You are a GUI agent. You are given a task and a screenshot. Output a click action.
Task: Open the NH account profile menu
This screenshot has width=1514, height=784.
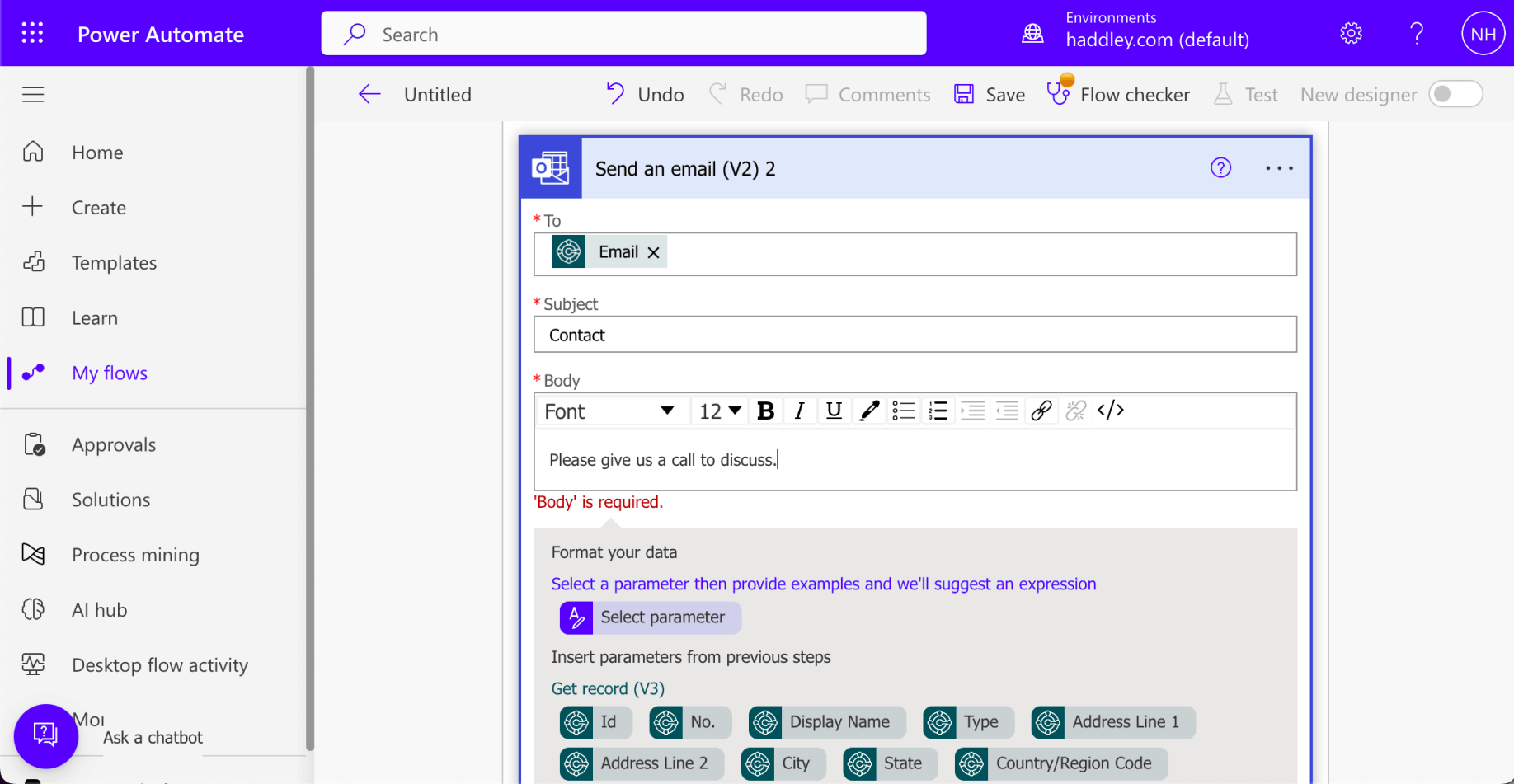coord(1483,34)
